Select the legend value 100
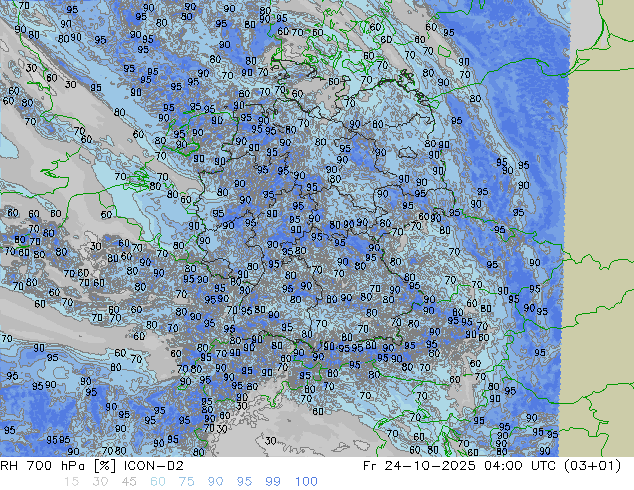Image resolution: width=634 pixels, height=490 pixels. (306, 482)
